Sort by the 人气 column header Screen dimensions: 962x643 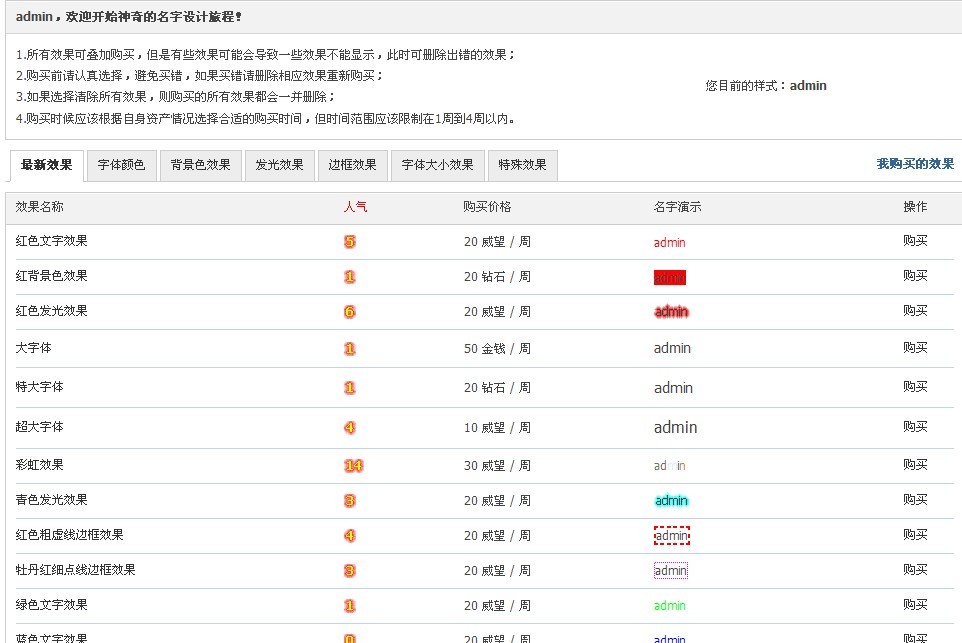(355, 207)
